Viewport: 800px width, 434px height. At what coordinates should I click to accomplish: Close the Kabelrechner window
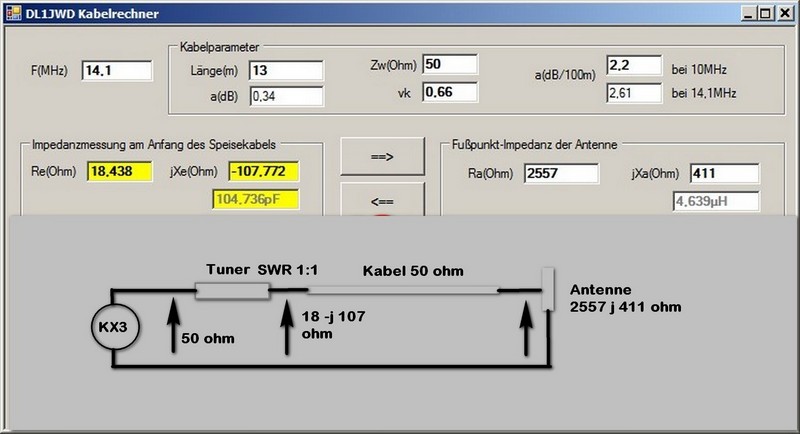tap(785, 13)
